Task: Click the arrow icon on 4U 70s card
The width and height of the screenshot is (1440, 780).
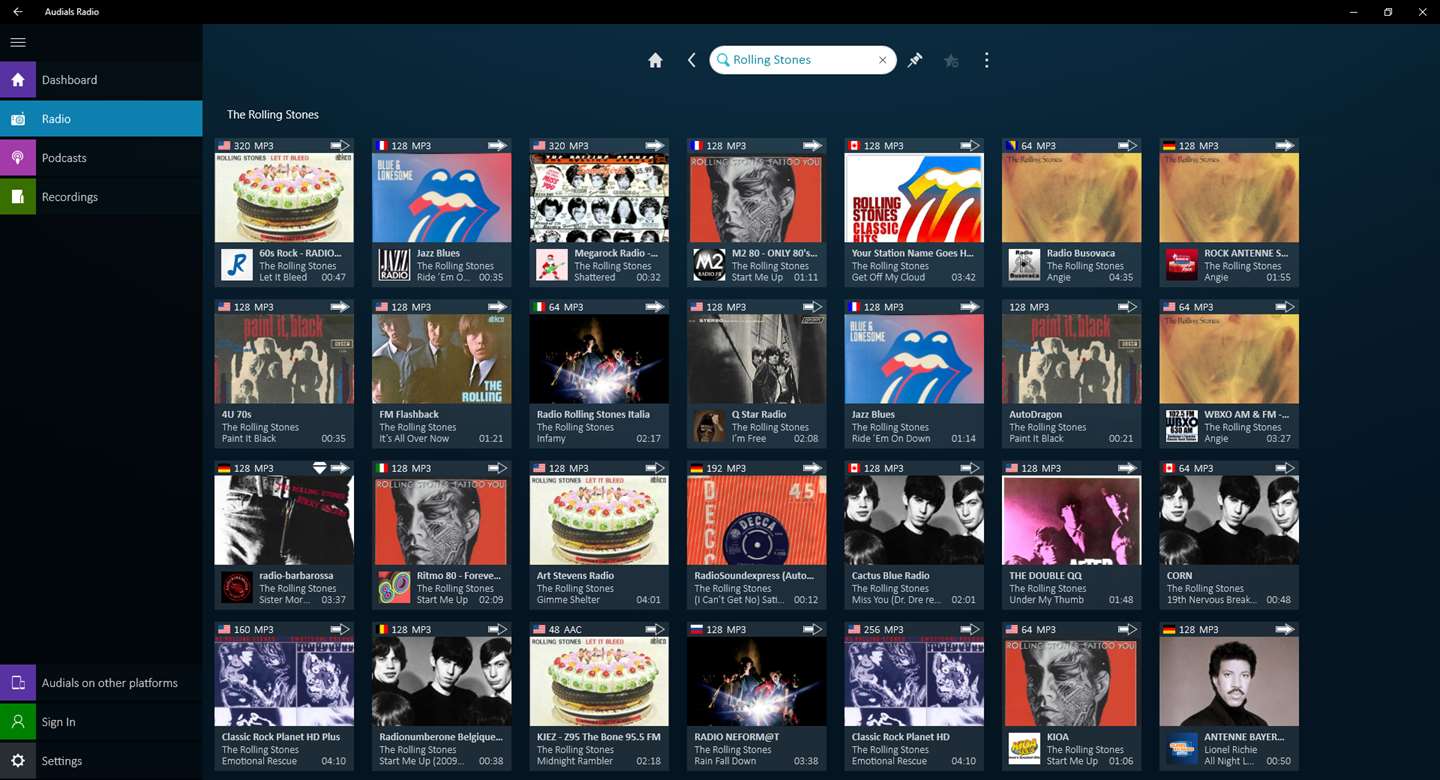Action: [x=340, y=307]
